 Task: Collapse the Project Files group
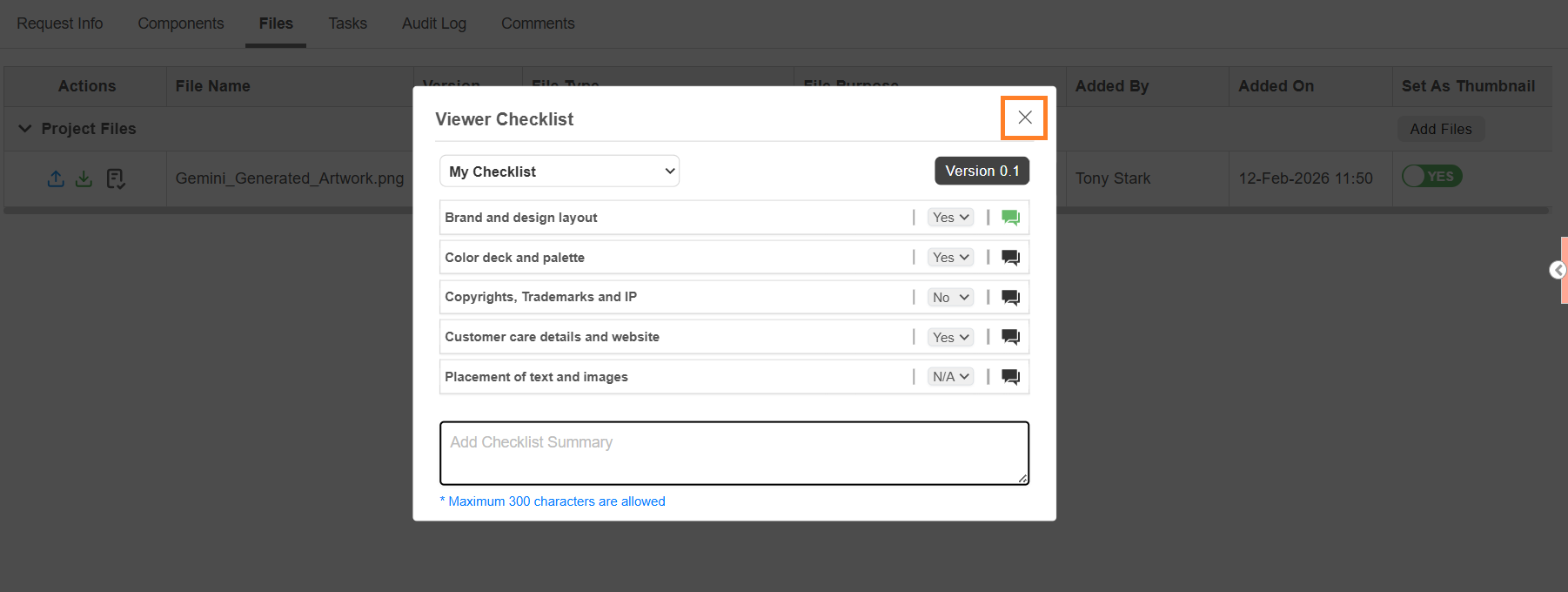click(25, 129)
